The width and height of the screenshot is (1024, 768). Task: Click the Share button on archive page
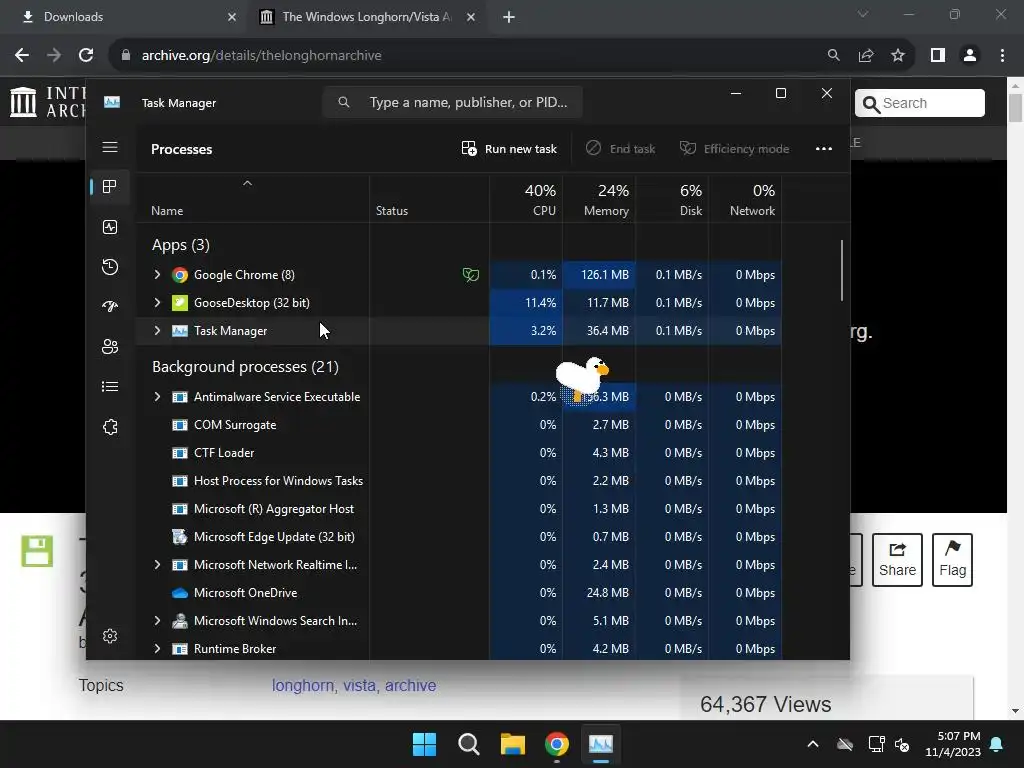coord(897,560)
